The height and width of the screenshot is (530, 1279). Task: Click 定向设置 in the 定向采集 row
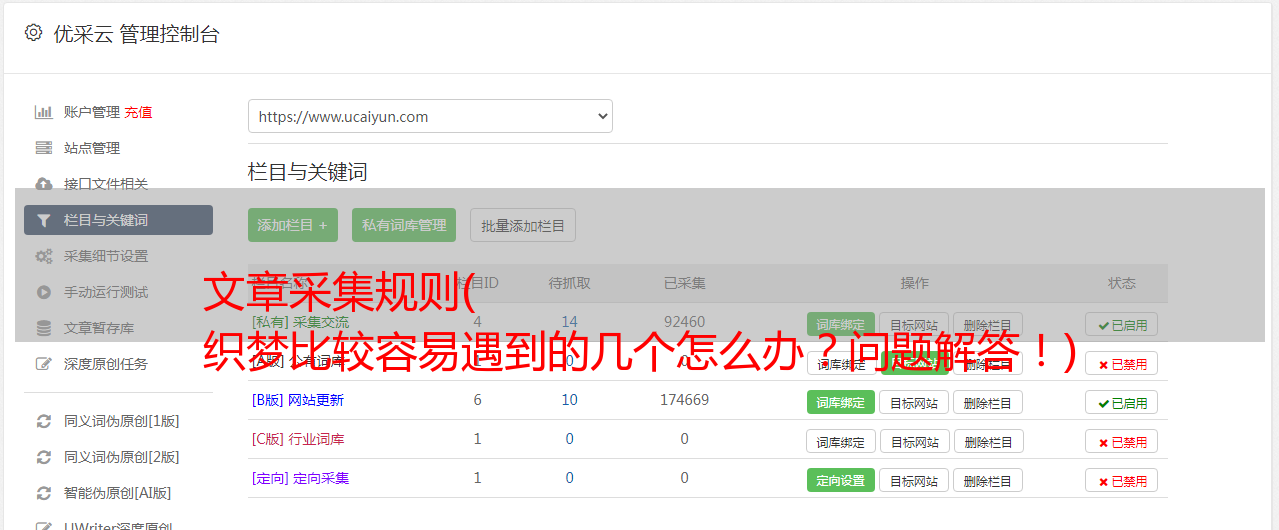tap(841, 480)
